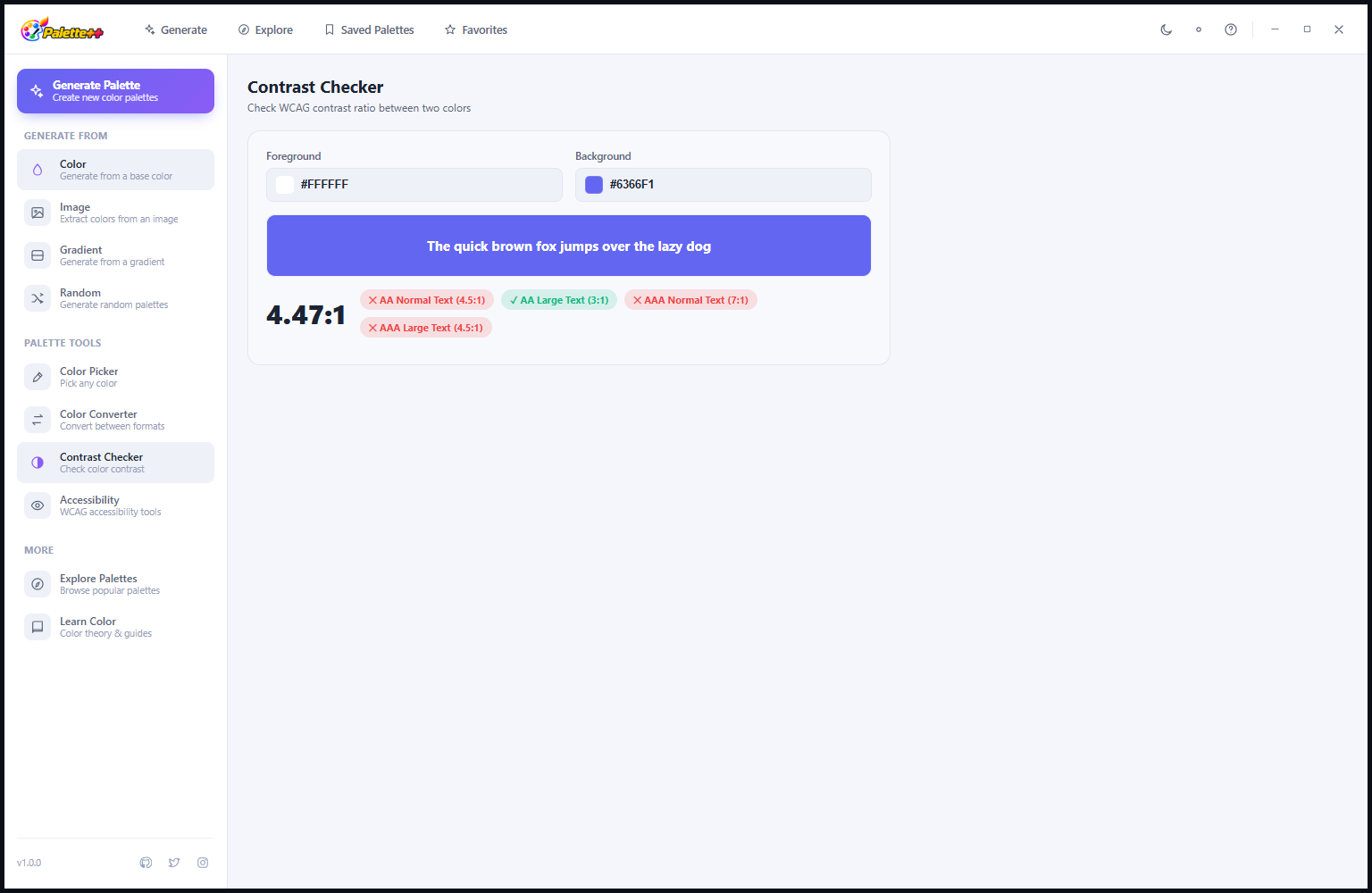1372x893 pixels.
Task: Click the "PALETTE TOOLS" section header
Action: [x=63, y=343]
